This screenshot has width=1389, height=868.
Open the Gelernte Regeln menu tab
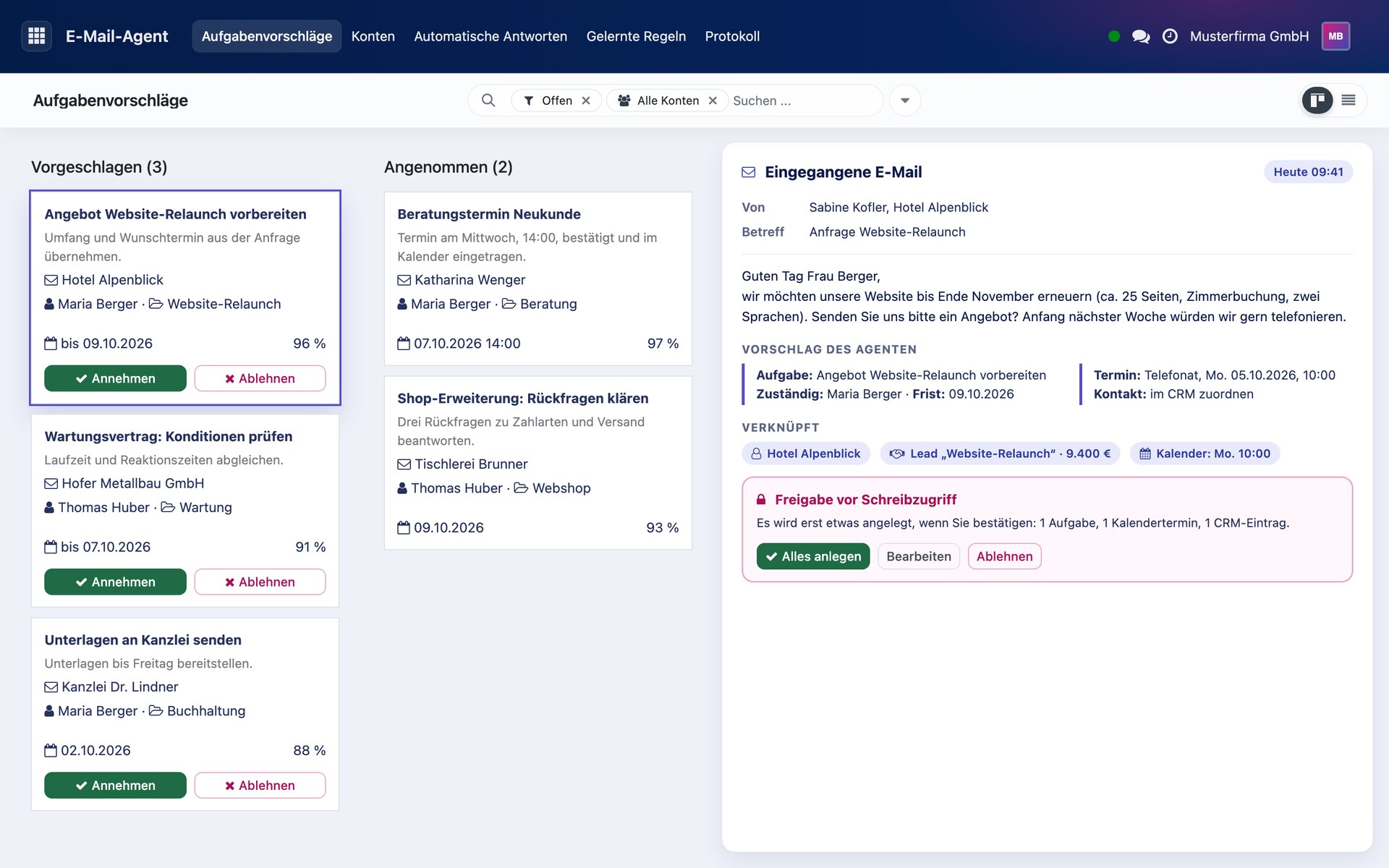pos(636,36)
